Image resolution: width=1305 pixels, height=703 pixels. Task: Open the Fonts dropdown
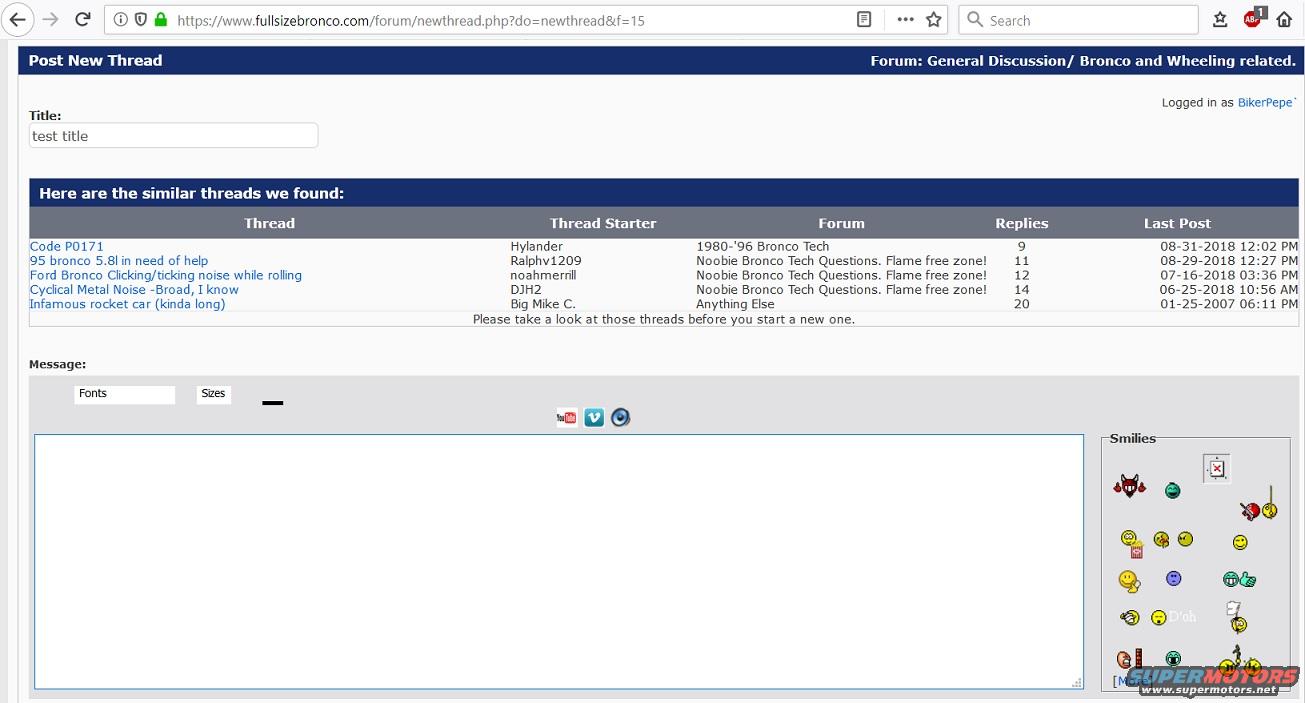[125, 394]
